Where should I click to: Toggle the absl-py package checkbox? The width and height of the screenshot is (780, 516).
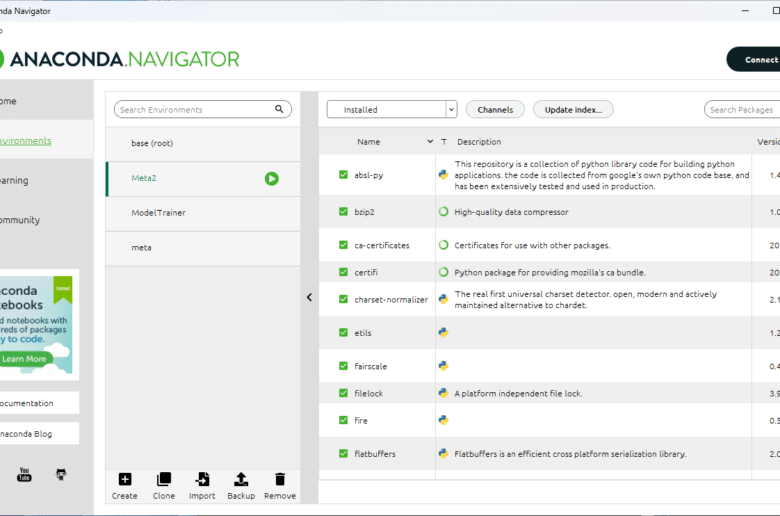343,175
